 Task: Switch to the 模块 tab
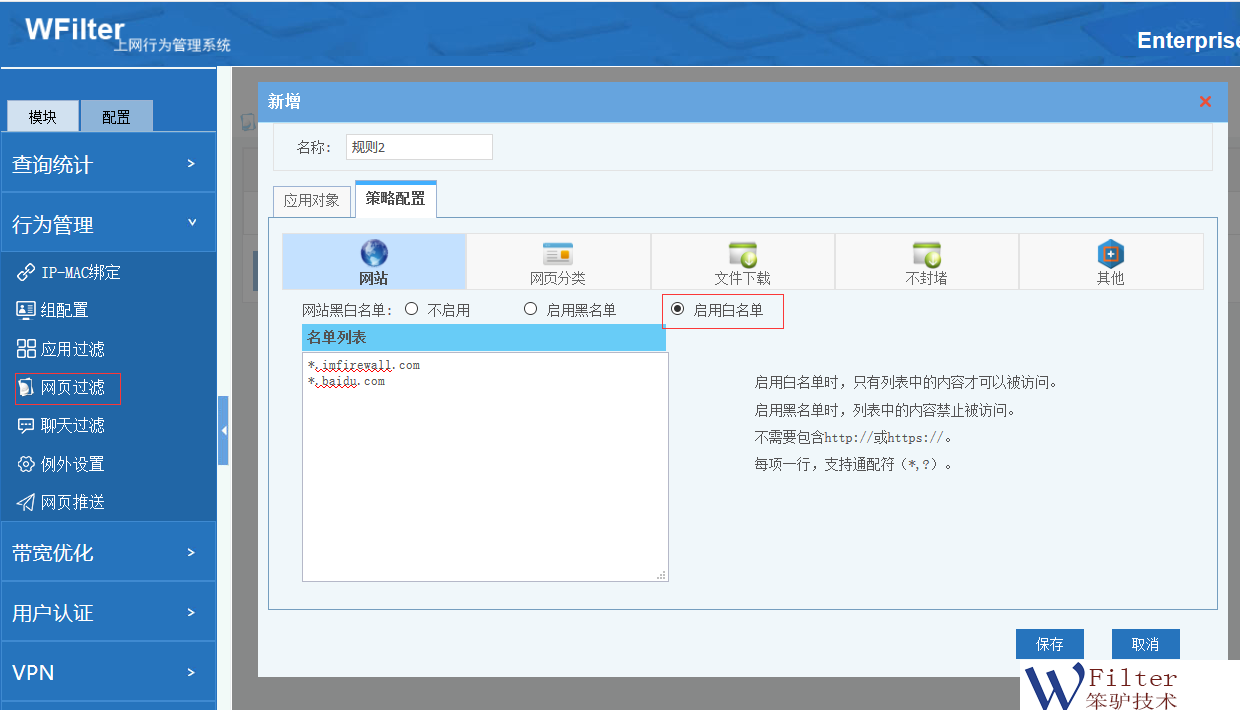click(x=43, y=116)
